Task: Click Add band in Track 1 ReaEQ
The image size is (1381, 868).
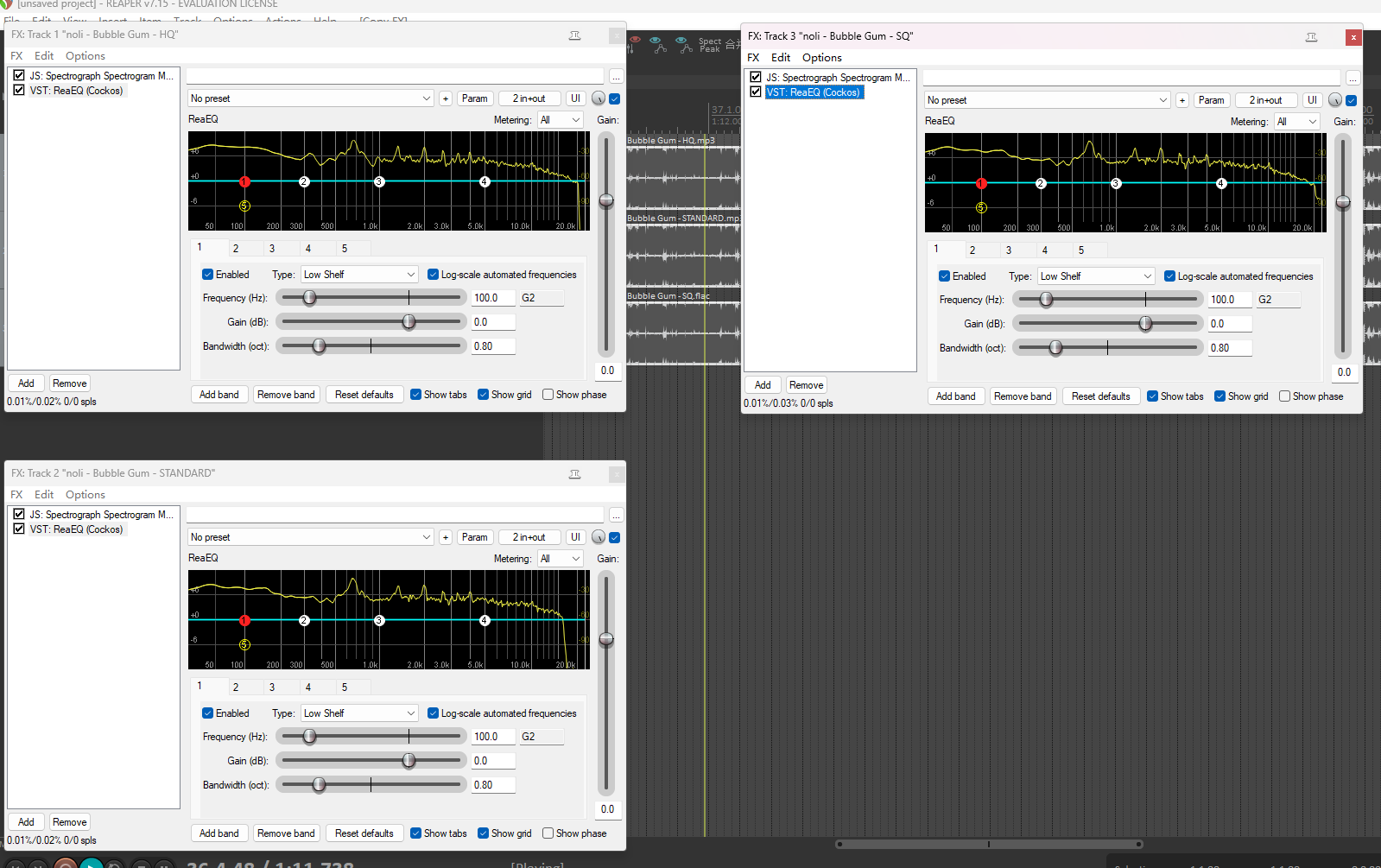Action: point(219,395)
